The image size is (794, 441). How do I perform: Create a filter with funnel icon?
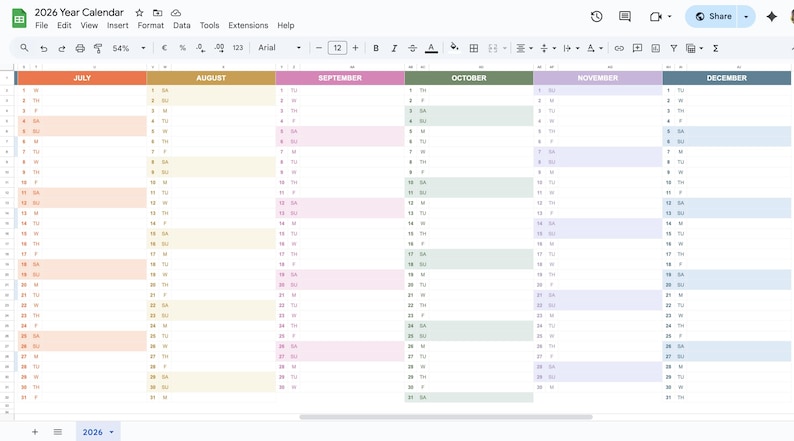coord(674,48)
